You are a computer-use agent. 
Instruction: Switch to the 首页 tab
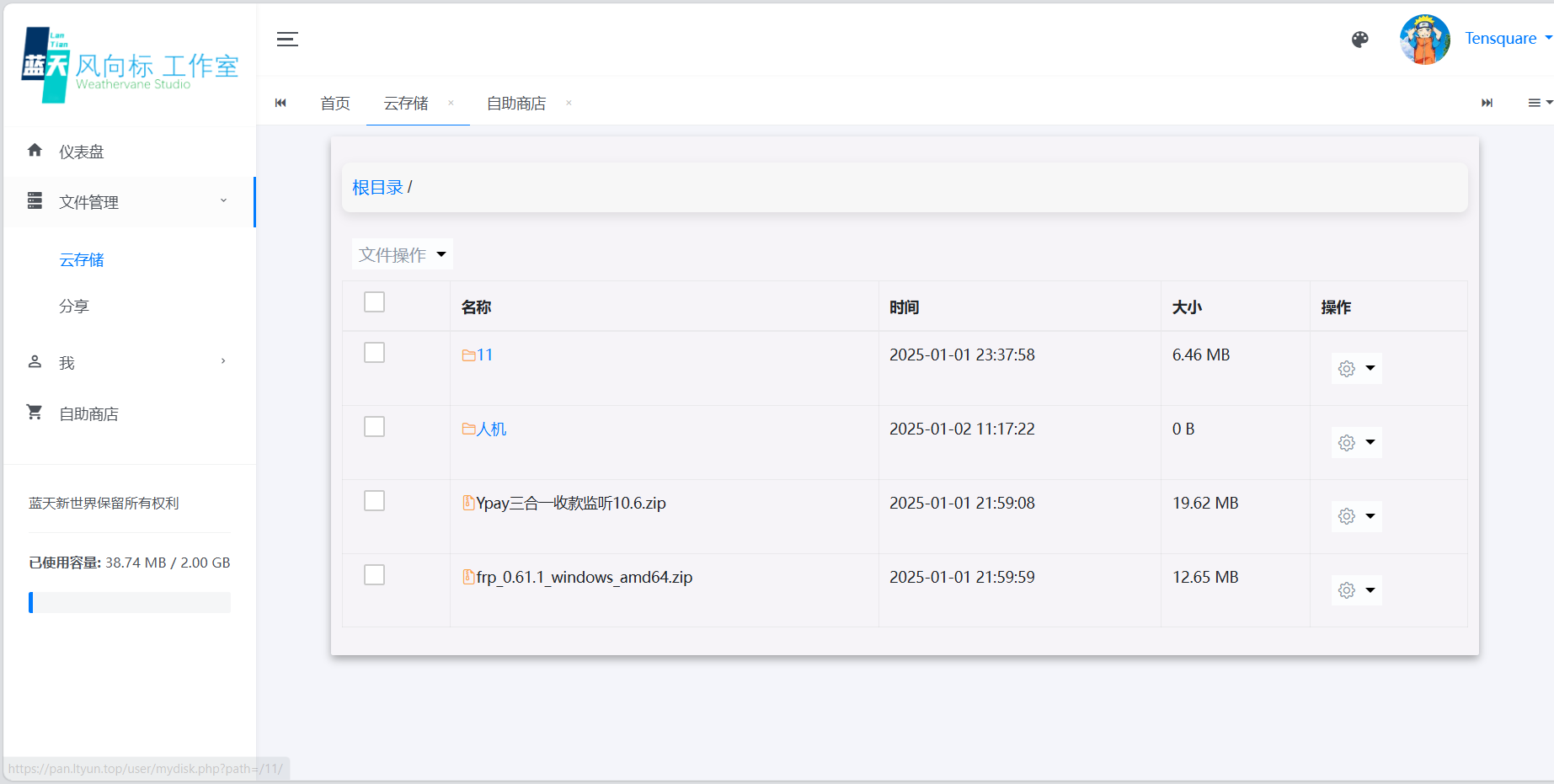[x=335, y=103]
